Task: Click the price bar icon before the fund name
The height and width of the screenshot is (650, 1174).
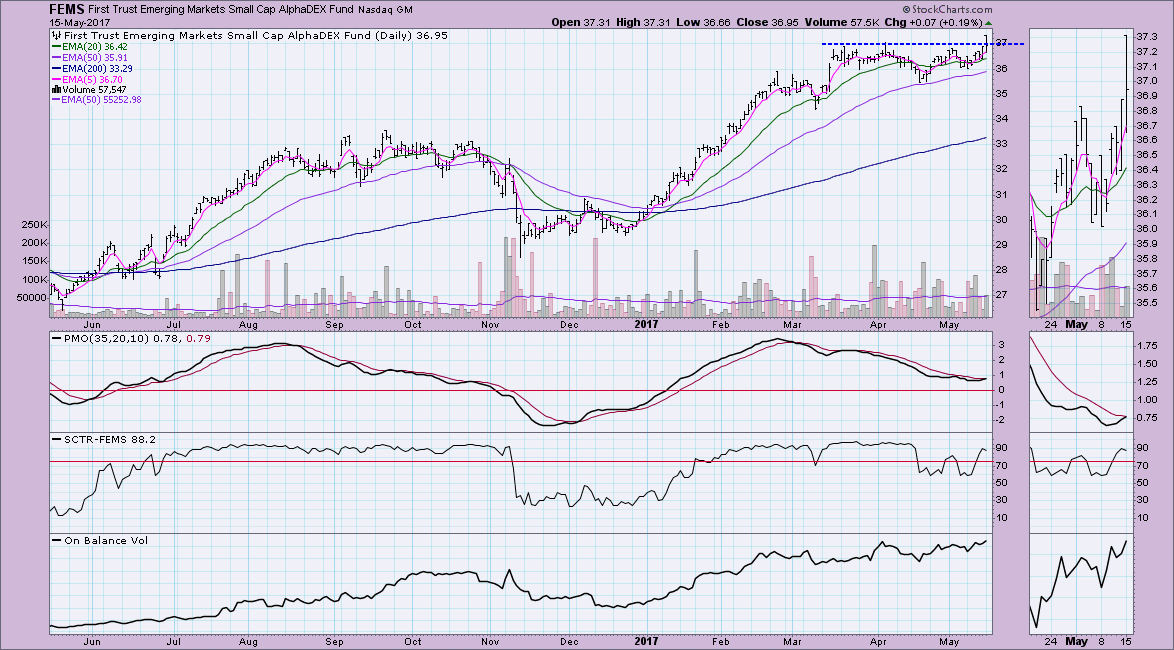Action: (x=56, y=35)
